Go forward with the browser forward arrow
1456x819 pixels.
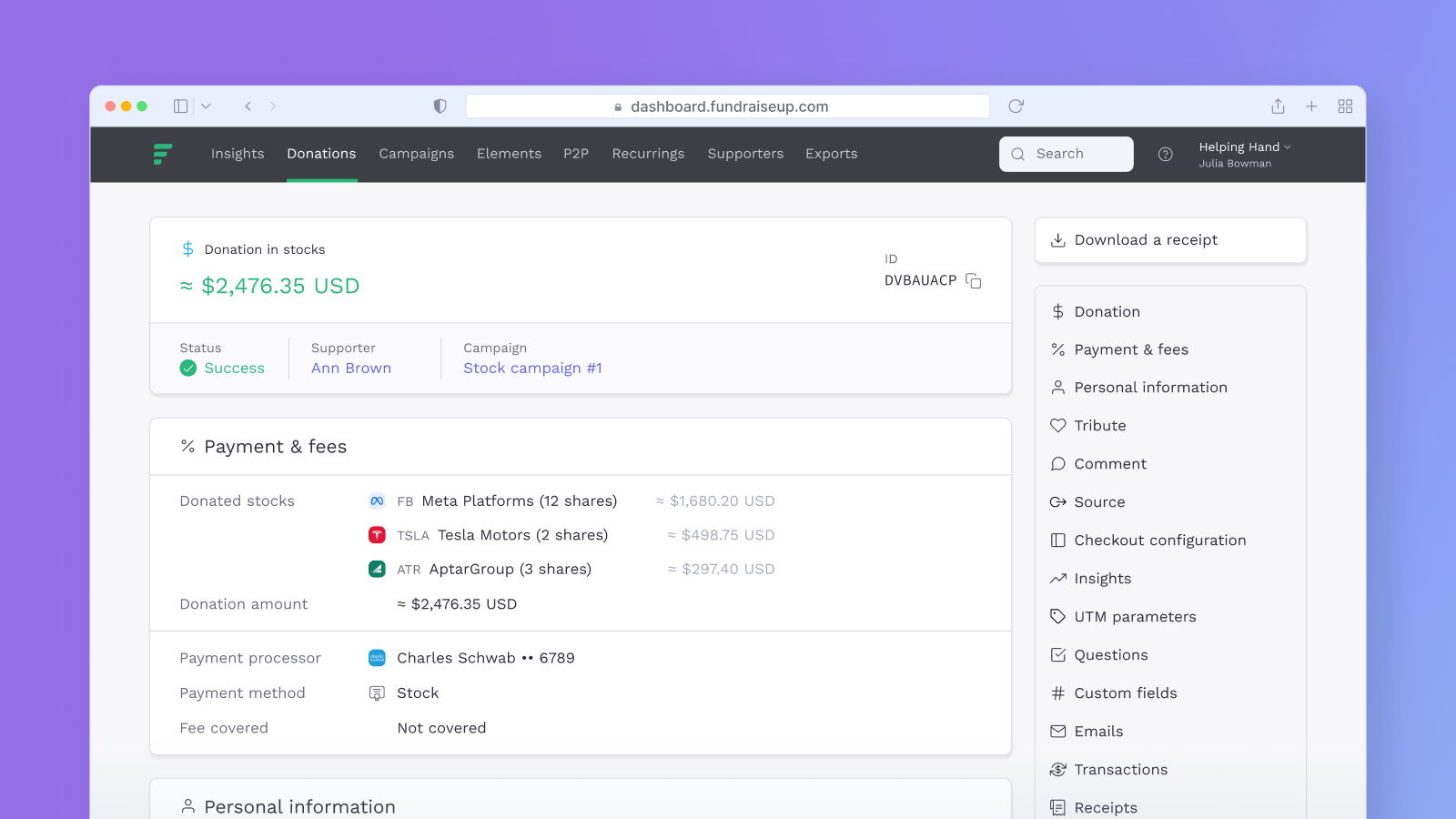tap(273, 106)
